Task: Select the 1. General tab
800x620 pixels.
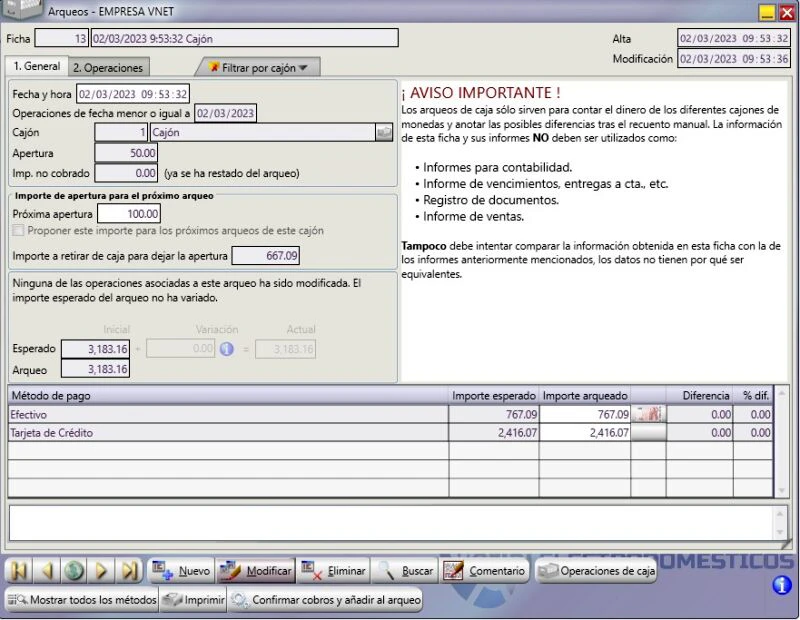Action: [x=37, y=66]
